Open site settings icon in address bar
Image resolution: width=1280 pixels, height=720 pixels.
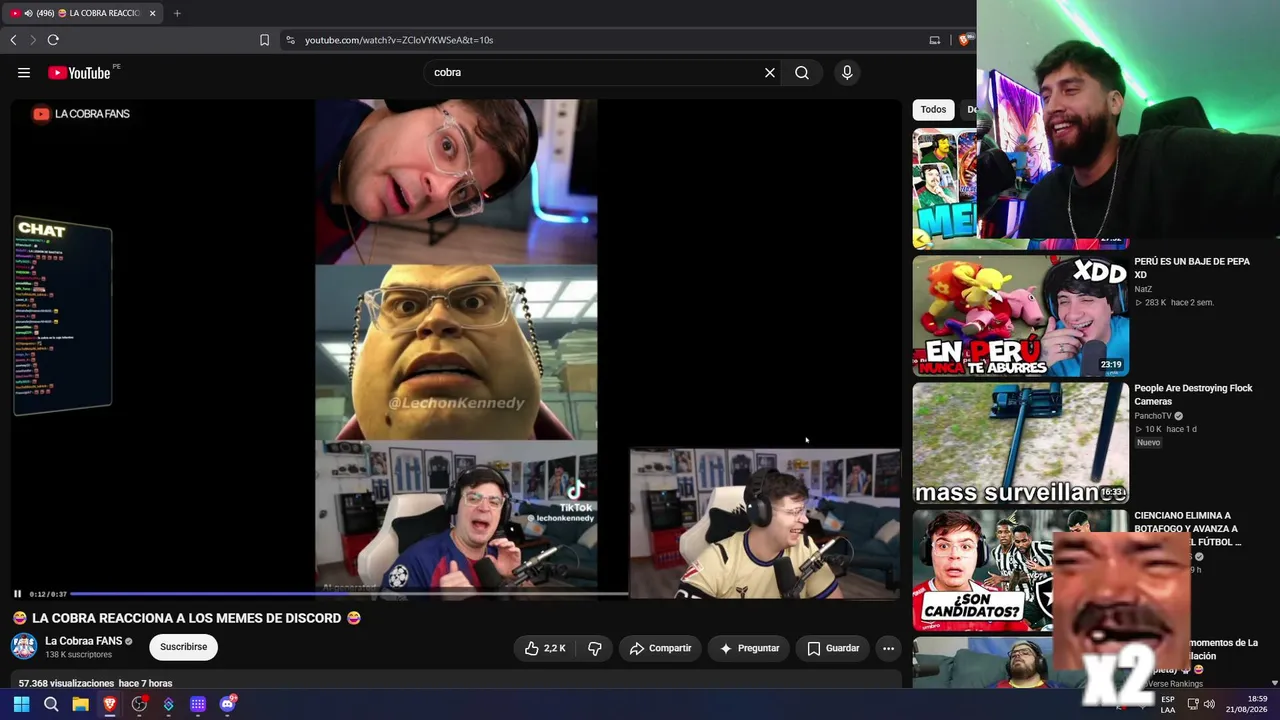pos(290,40)
